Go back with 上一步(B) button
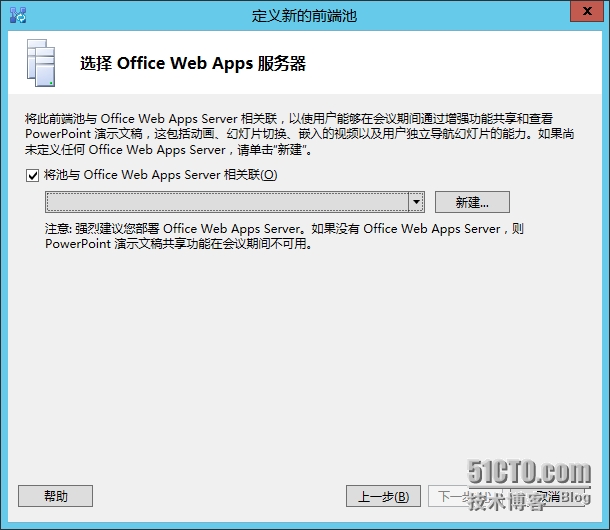Screen dimensions: 610x530 point(383,496)
